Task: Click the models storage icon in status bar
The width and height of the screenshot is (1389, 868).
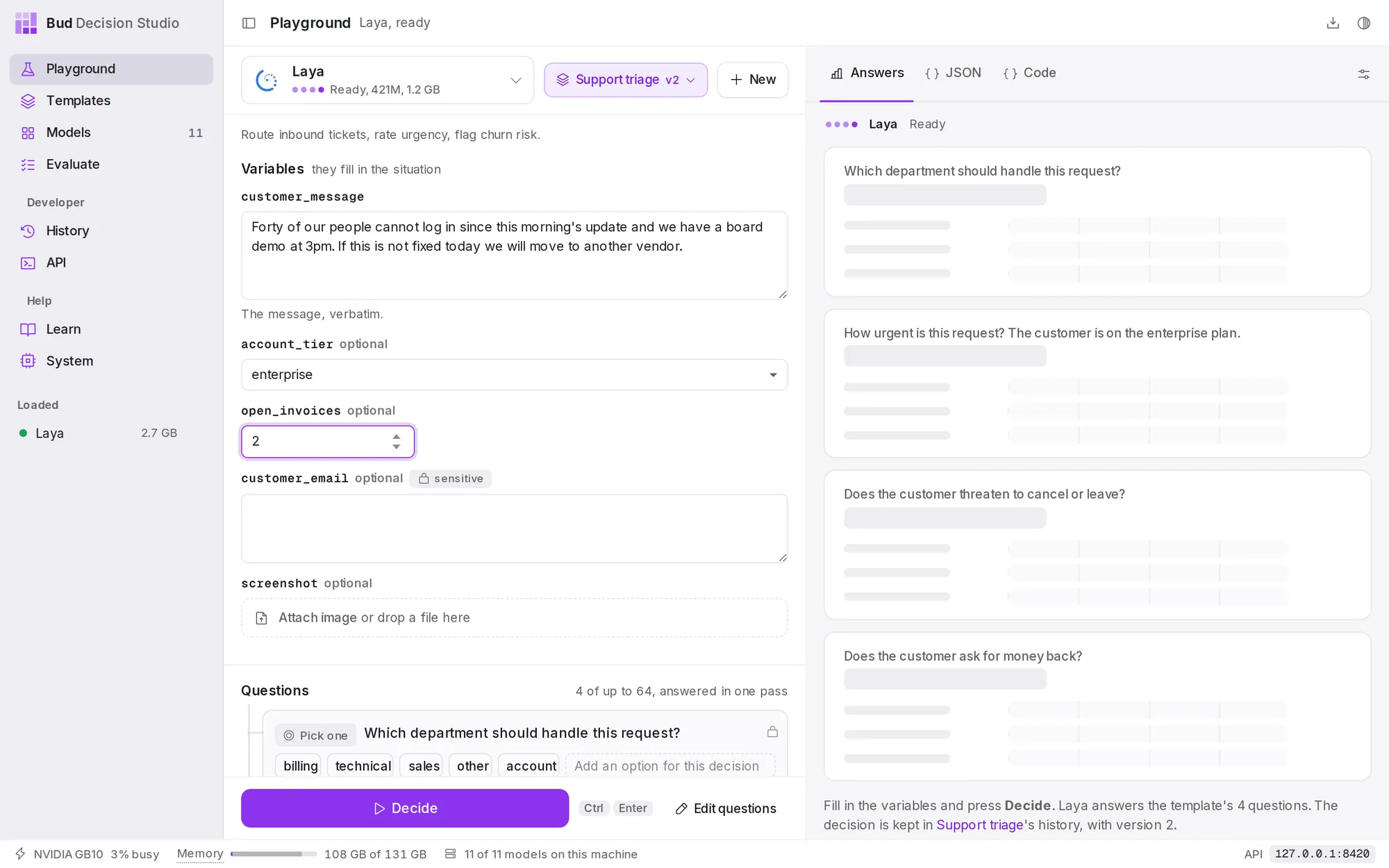Action: point(451,854)
